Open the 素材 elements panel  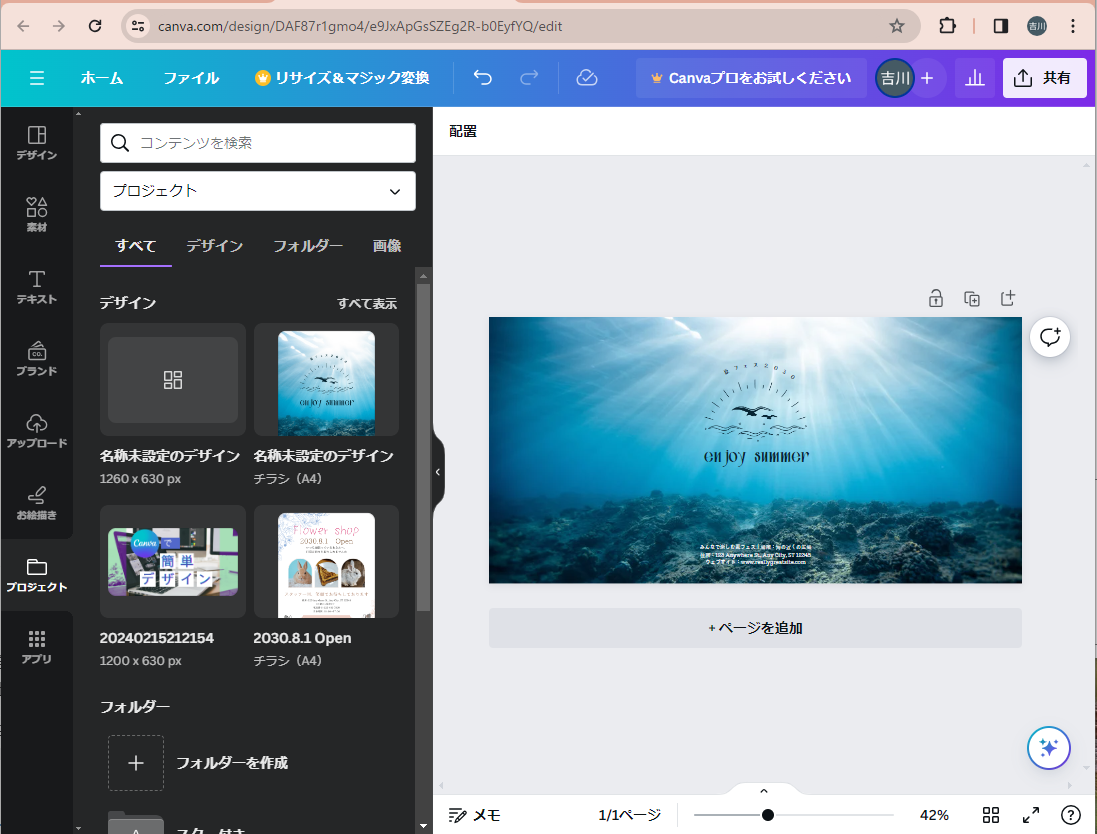[x=36, y=214]
